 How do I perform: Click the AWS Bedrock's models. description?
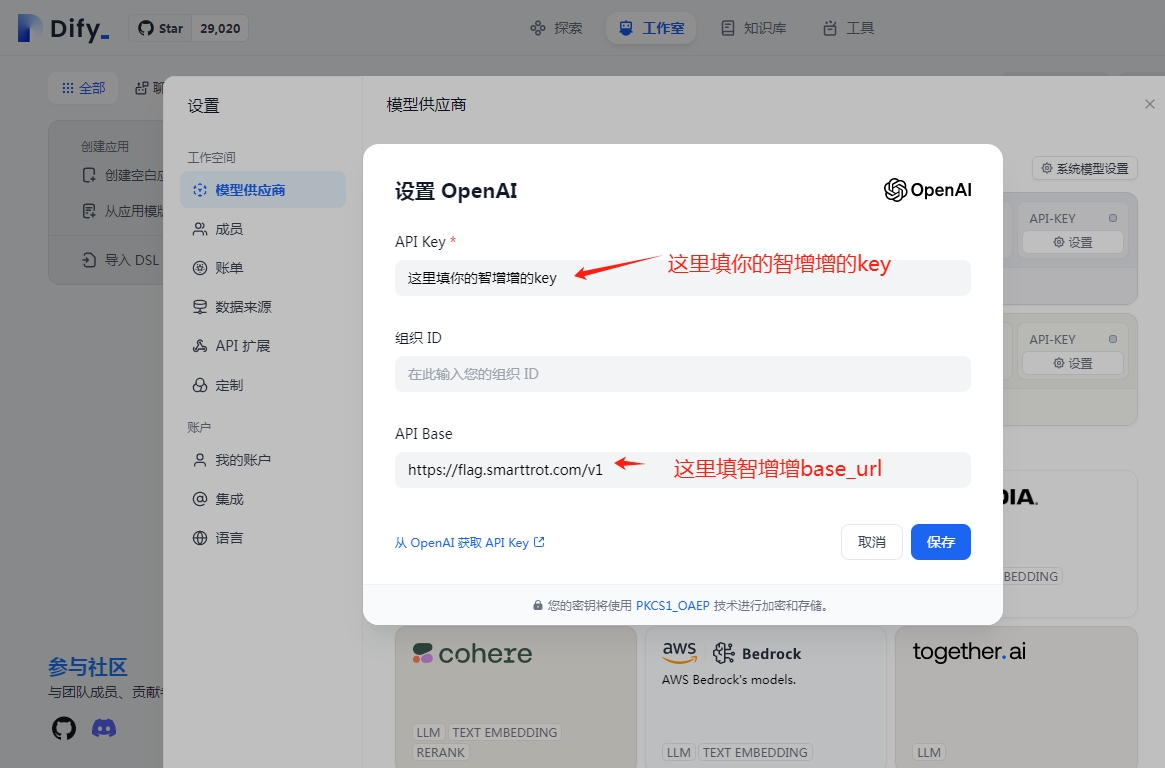(x=729, y=680)
